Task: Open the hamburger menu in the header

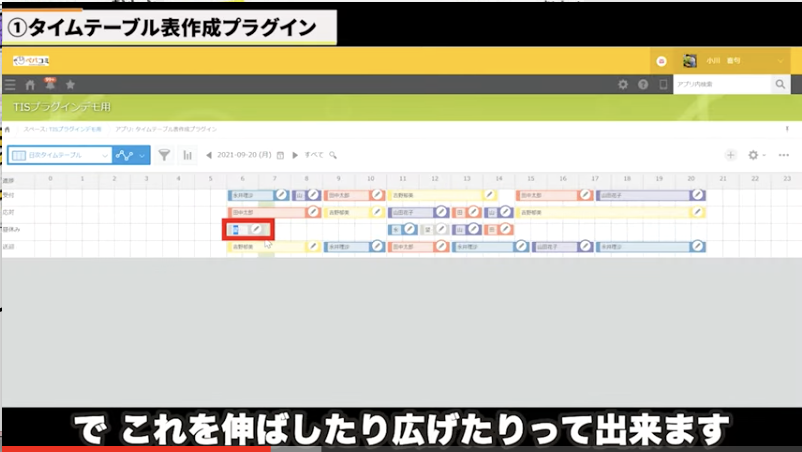Action: pos(10,85)
